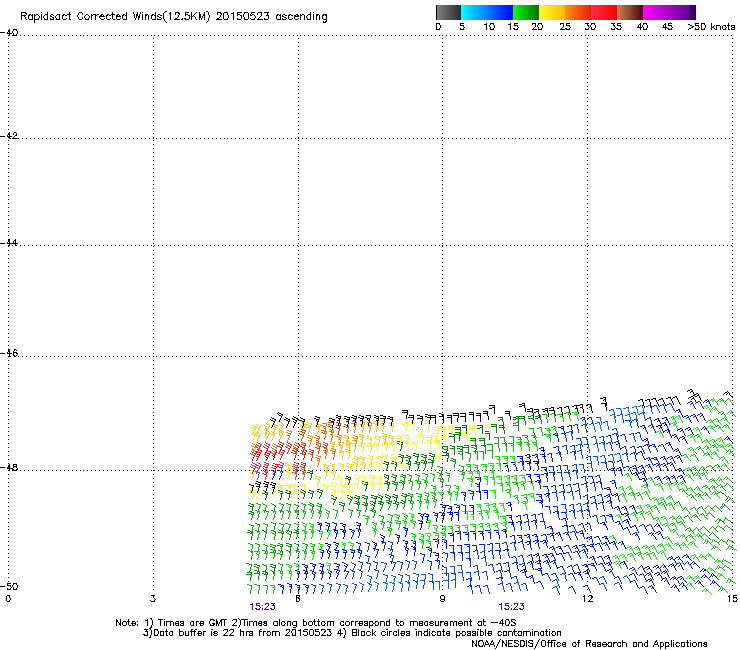Select the red 30-35 knots legend color
This screenshot has width=740, height=650.
coord(604,12)
